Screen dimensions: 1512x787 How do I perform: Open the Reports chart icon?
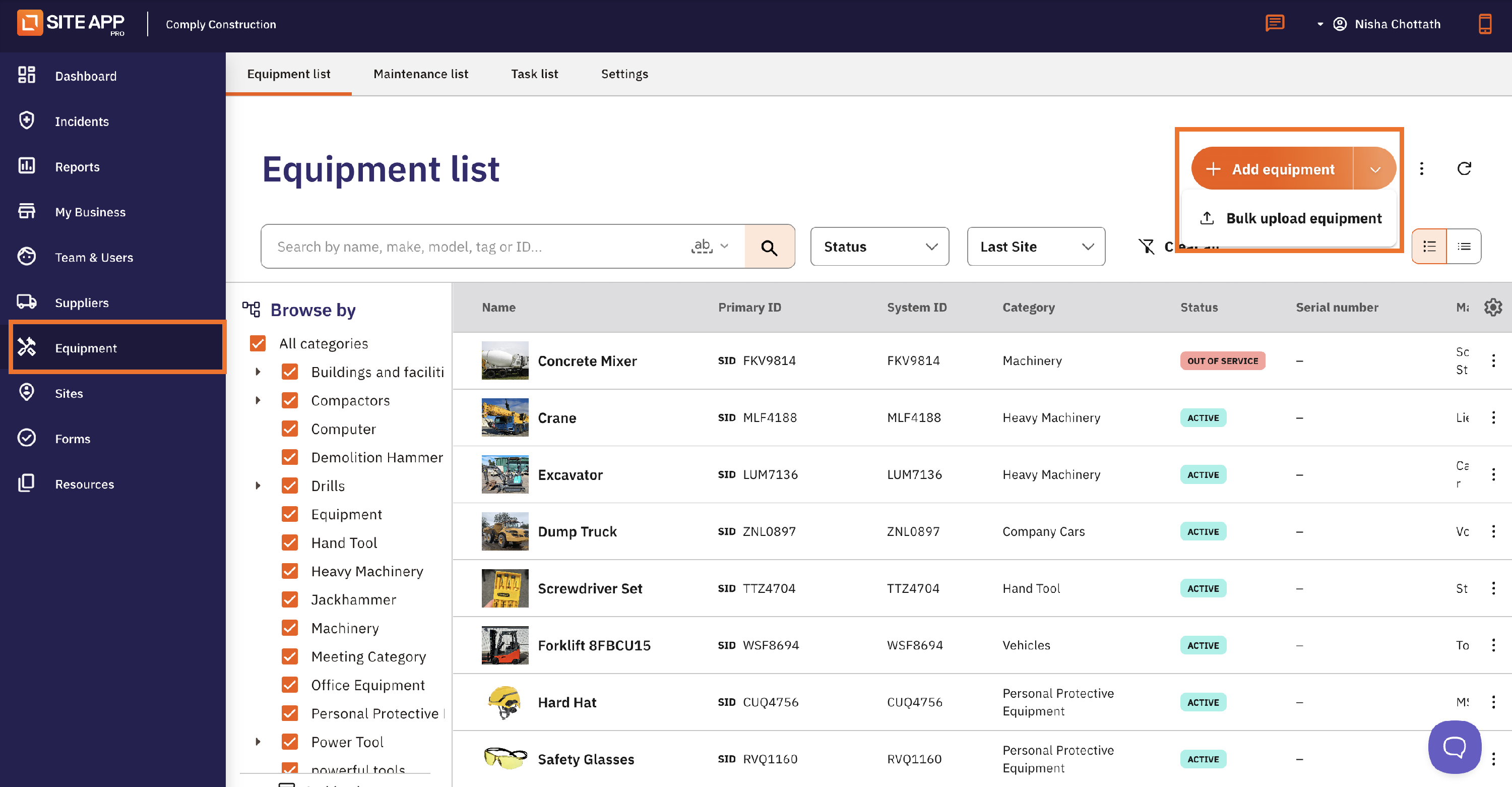(26, 166)
